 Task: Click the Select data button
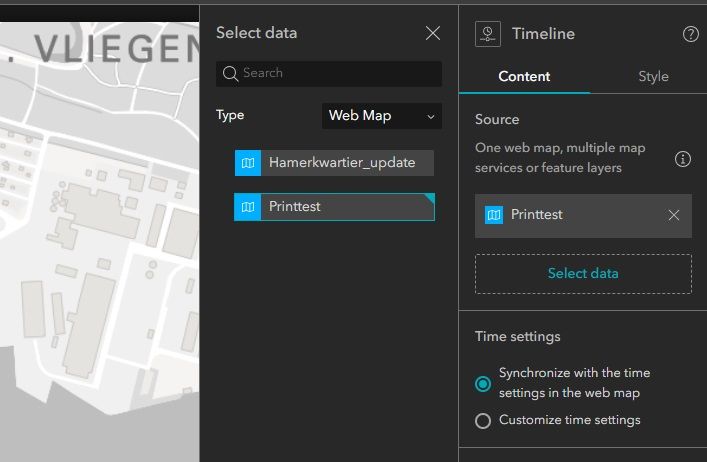click(583, 273)
